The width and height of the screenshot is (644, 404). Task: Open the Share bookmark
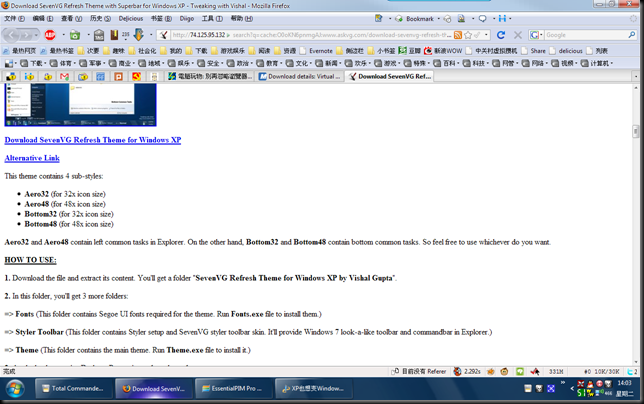coord(534,51)
